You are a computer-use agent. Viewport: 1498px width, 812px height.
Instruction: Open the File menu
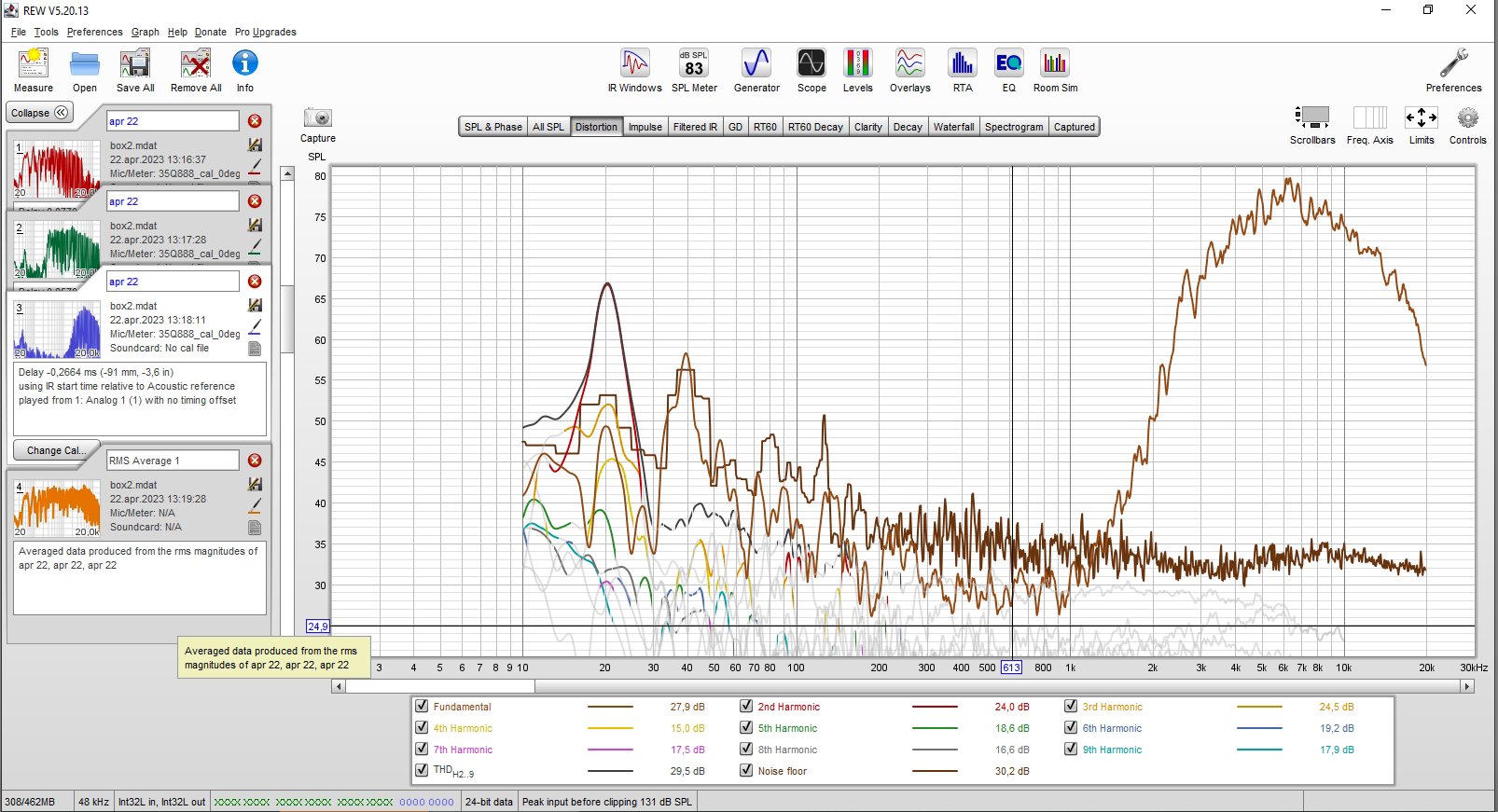[x=19, y=32]
